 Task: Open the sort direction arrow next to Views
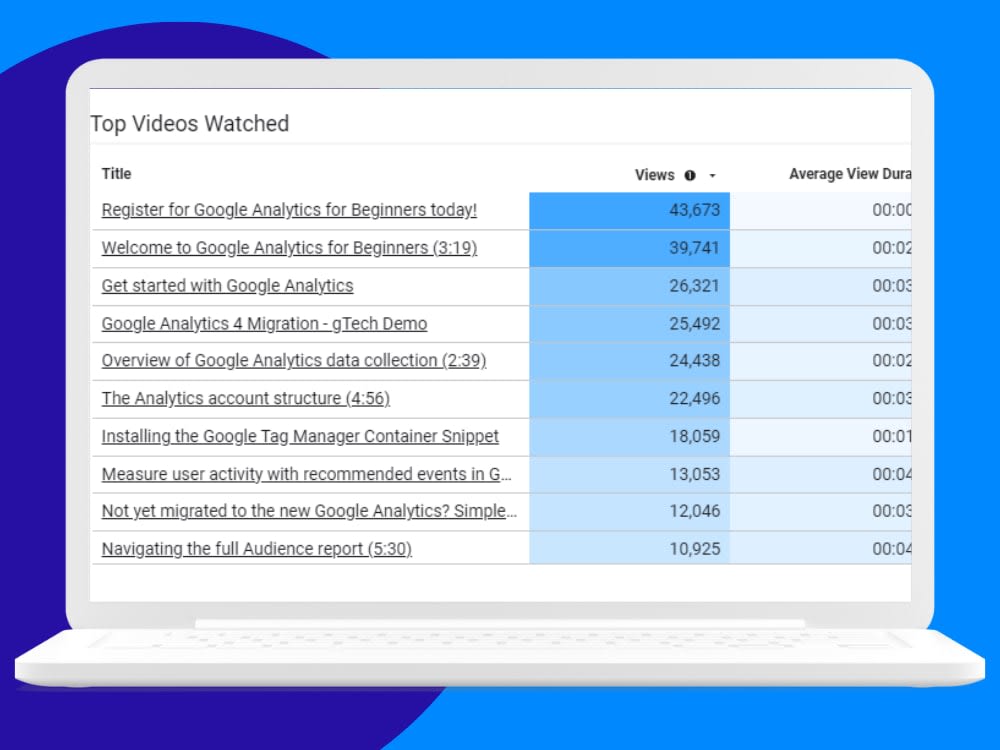pyautogui.click(x=711, y=174)
